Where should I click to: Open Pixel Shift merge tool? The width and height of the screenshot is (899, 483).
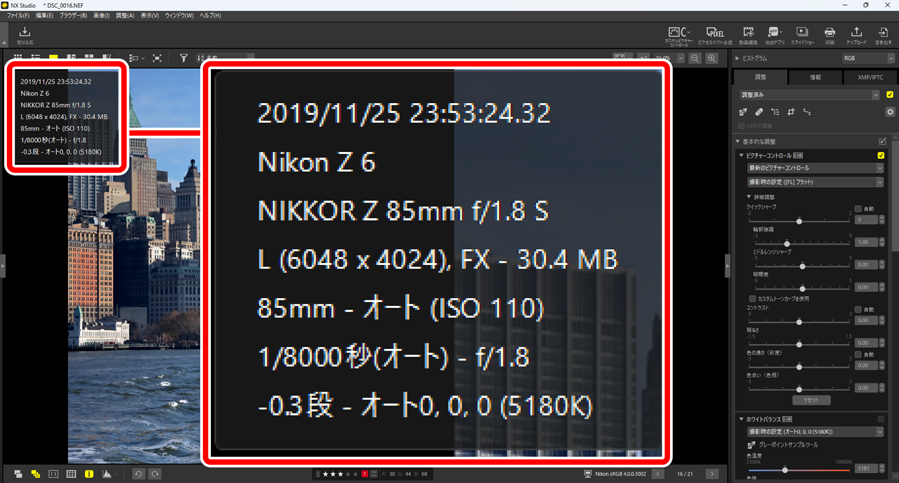(715, 36)
